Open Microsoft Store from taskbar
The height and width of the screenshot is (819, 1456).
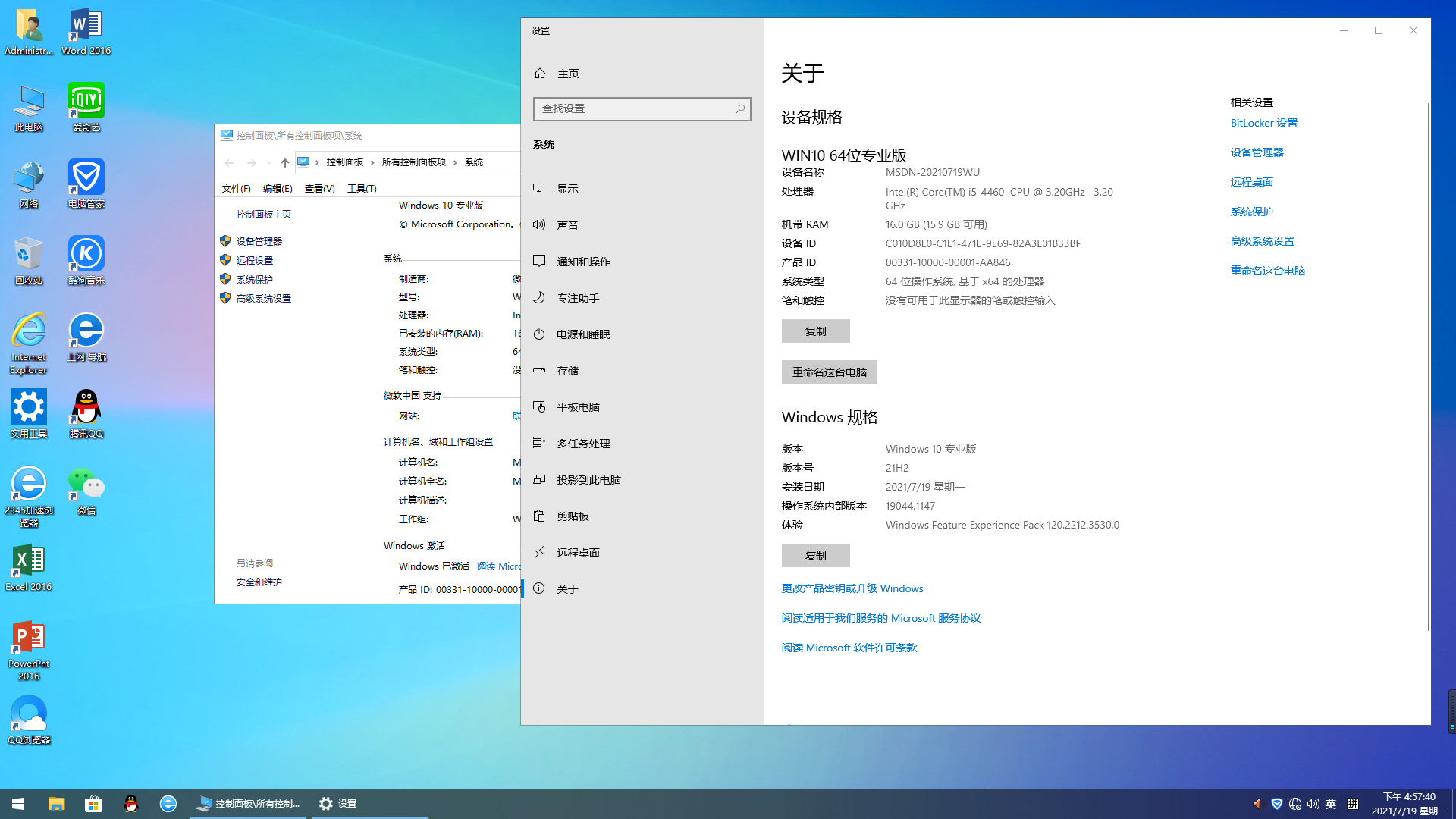93,804
